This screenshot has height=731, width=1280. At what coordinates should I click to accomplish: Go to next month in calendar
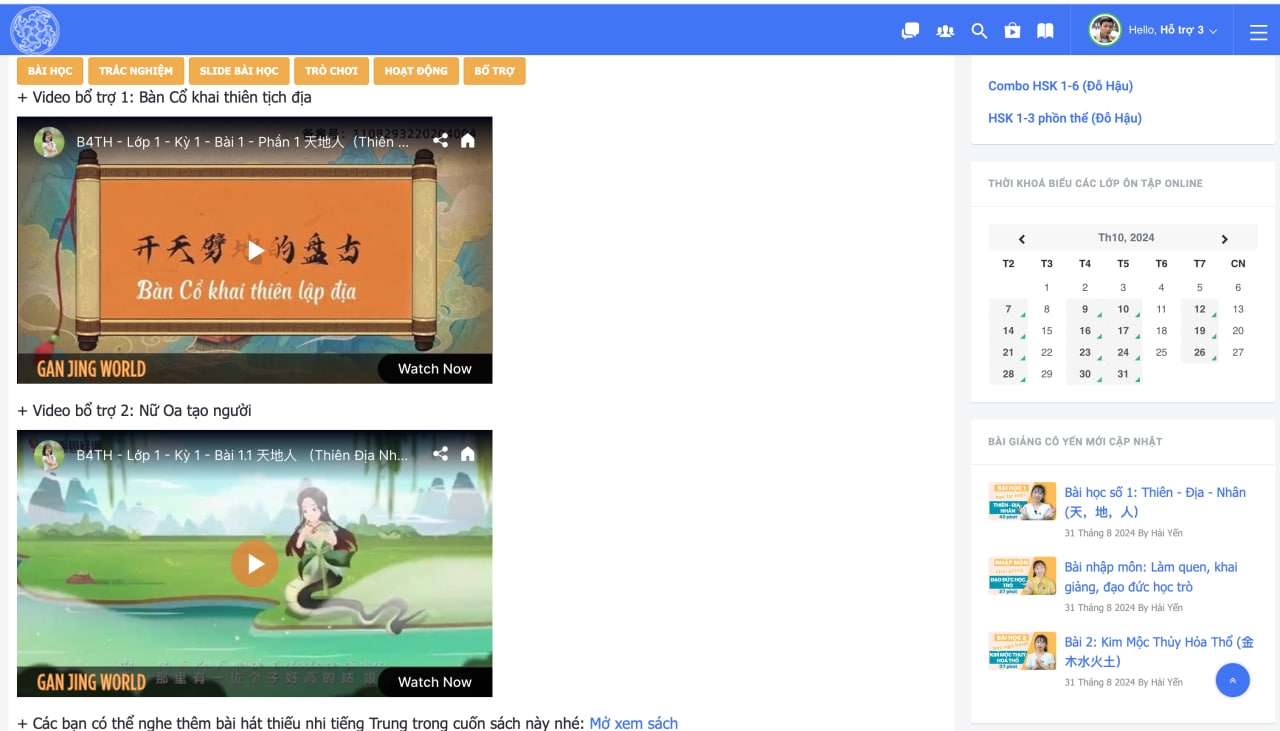1224,239
